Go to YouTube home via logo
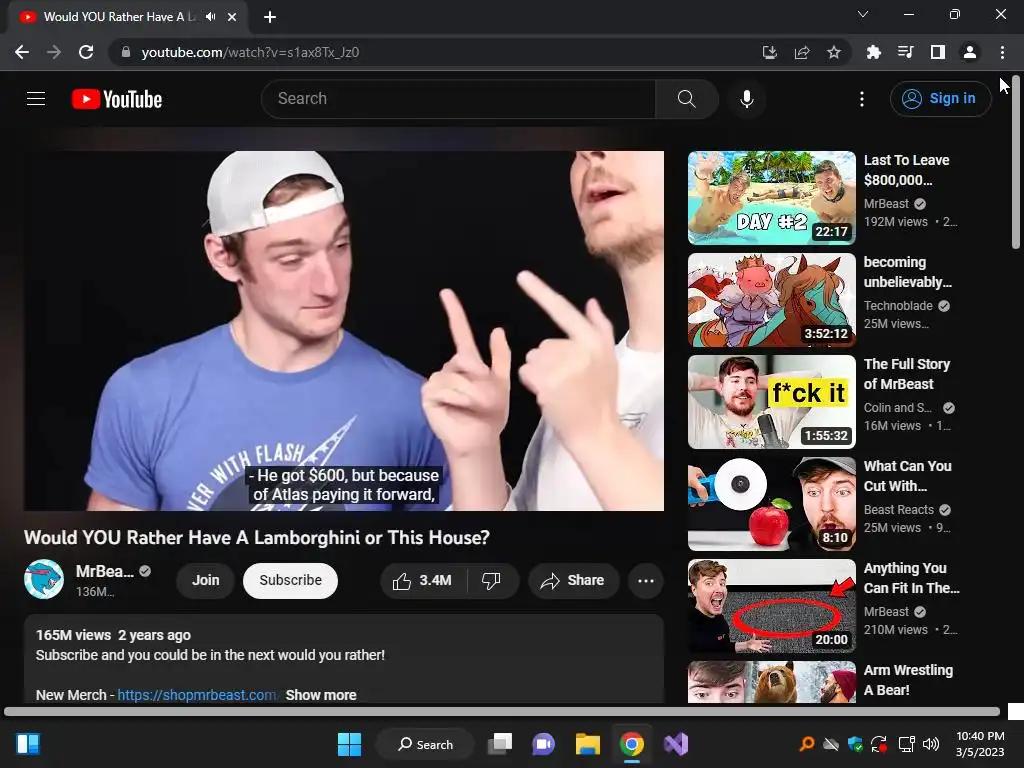 [117, 99]
